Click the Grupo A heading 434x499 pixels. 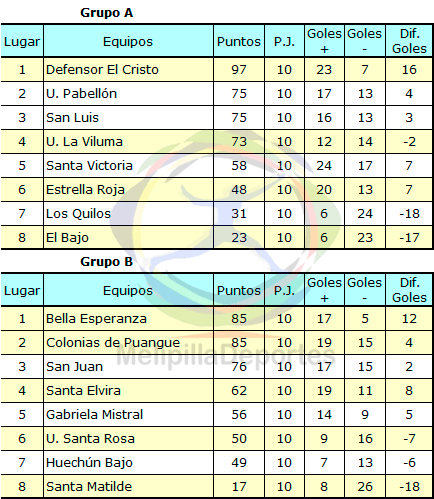(x=106, y=13)
